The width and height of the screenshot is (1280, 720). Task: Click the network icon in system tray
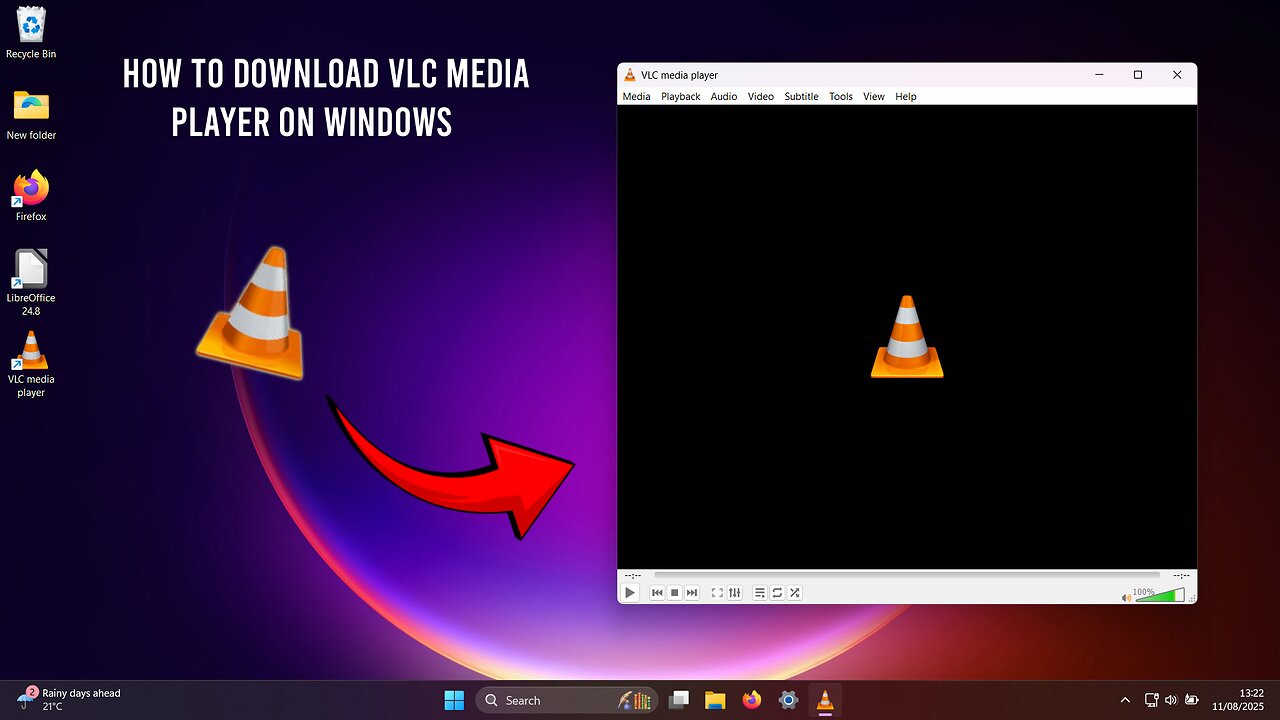[x=1151, y=700]
